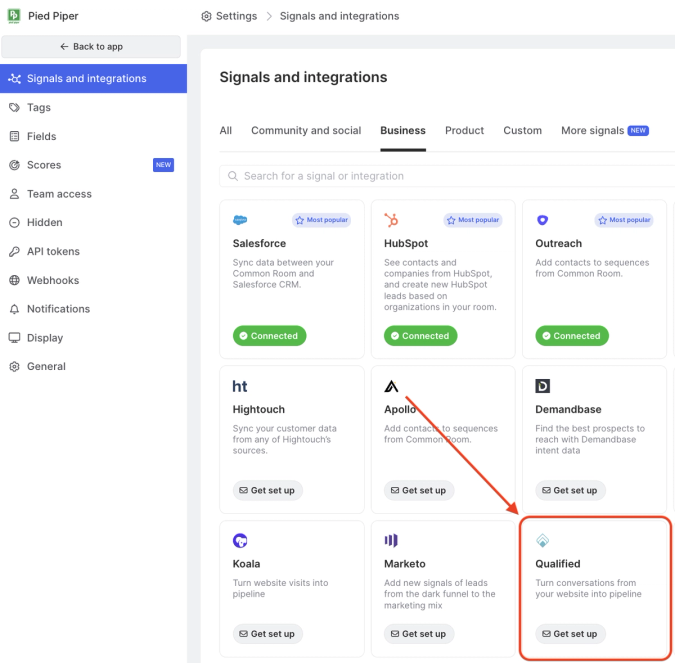
Task: Click the Demandbase D logo
Action: click(x=542, y=386)
